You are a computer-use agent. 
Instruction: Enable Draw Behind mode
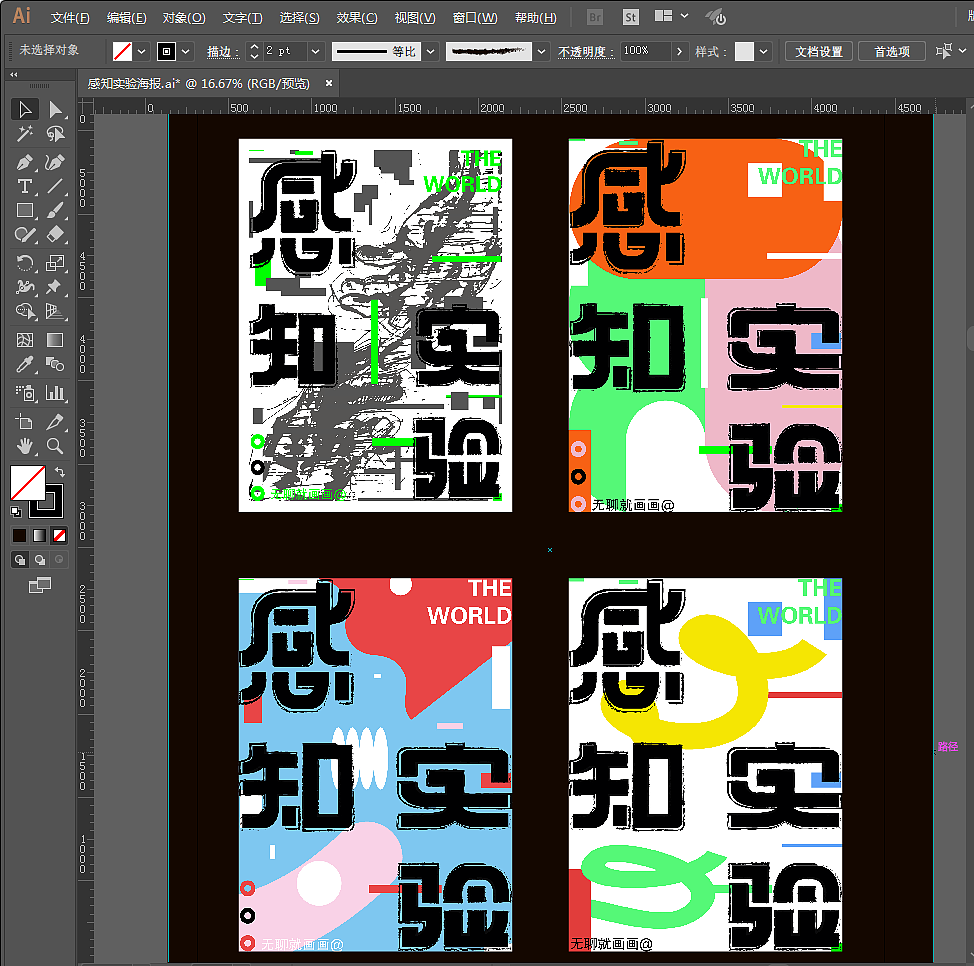(40, 560)
